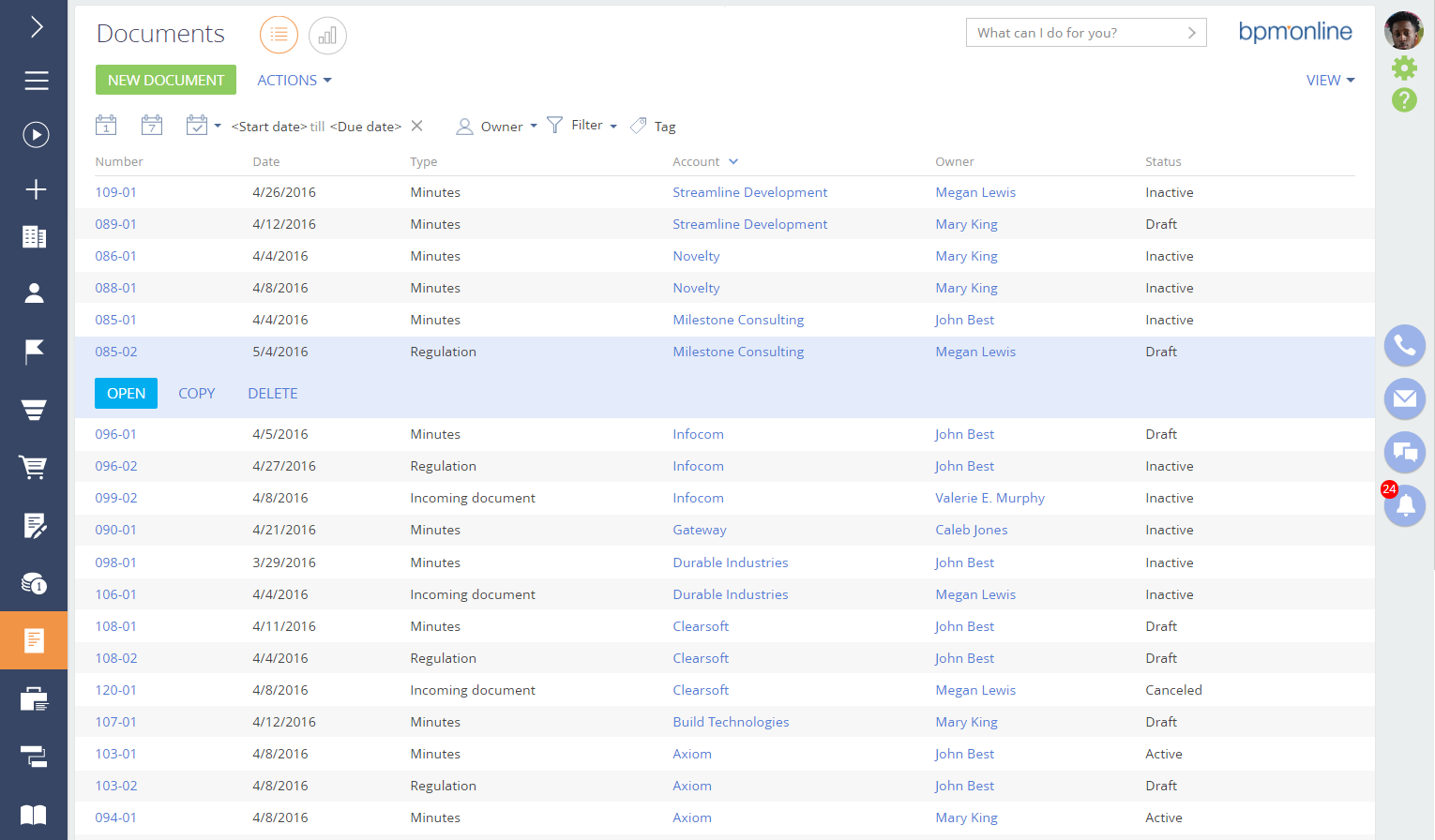Click the phone call icon

1404,345
